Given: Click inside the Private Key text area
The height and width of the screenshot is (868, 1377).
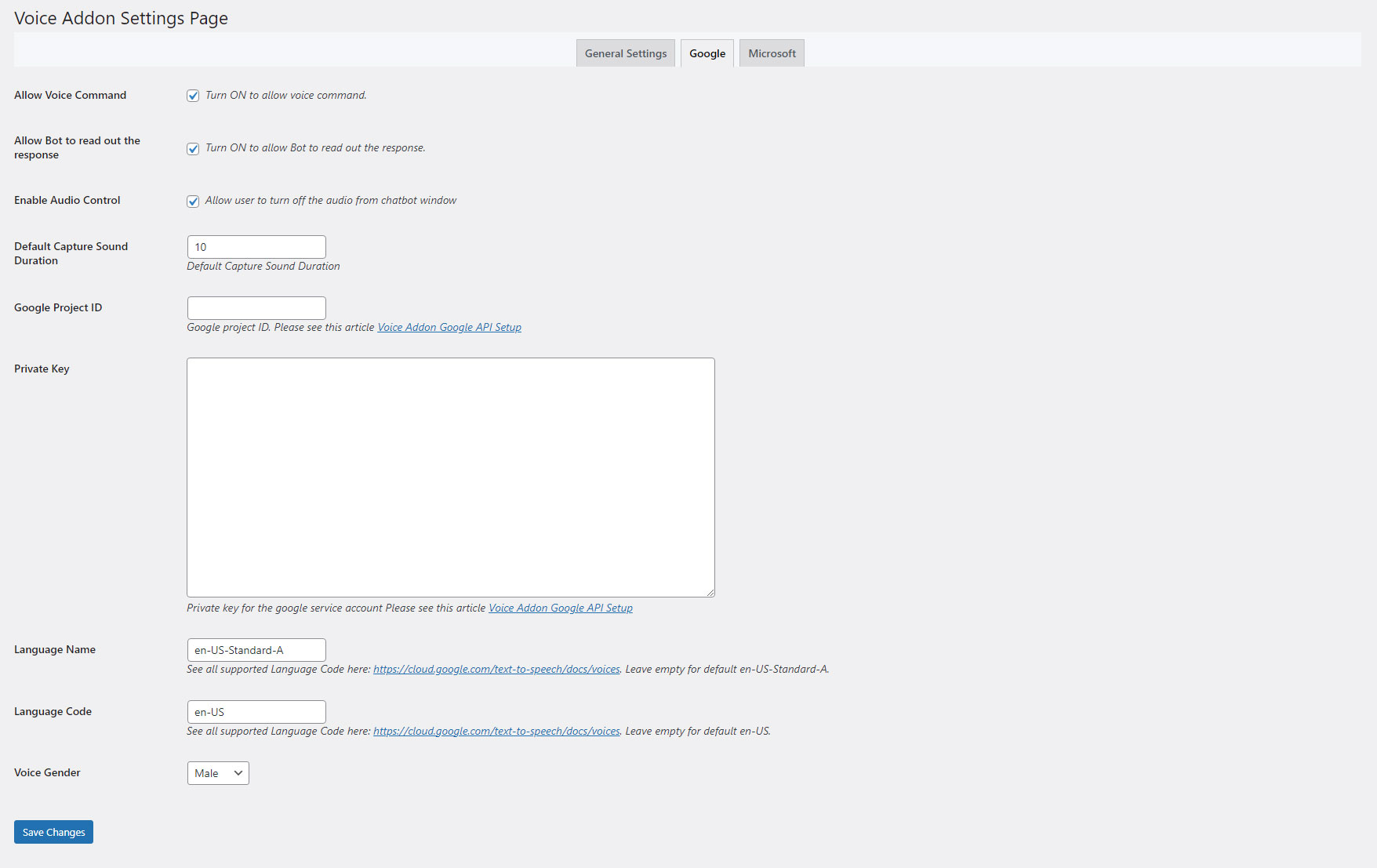Looking at the screenshot, I should [x=451, y=478].
